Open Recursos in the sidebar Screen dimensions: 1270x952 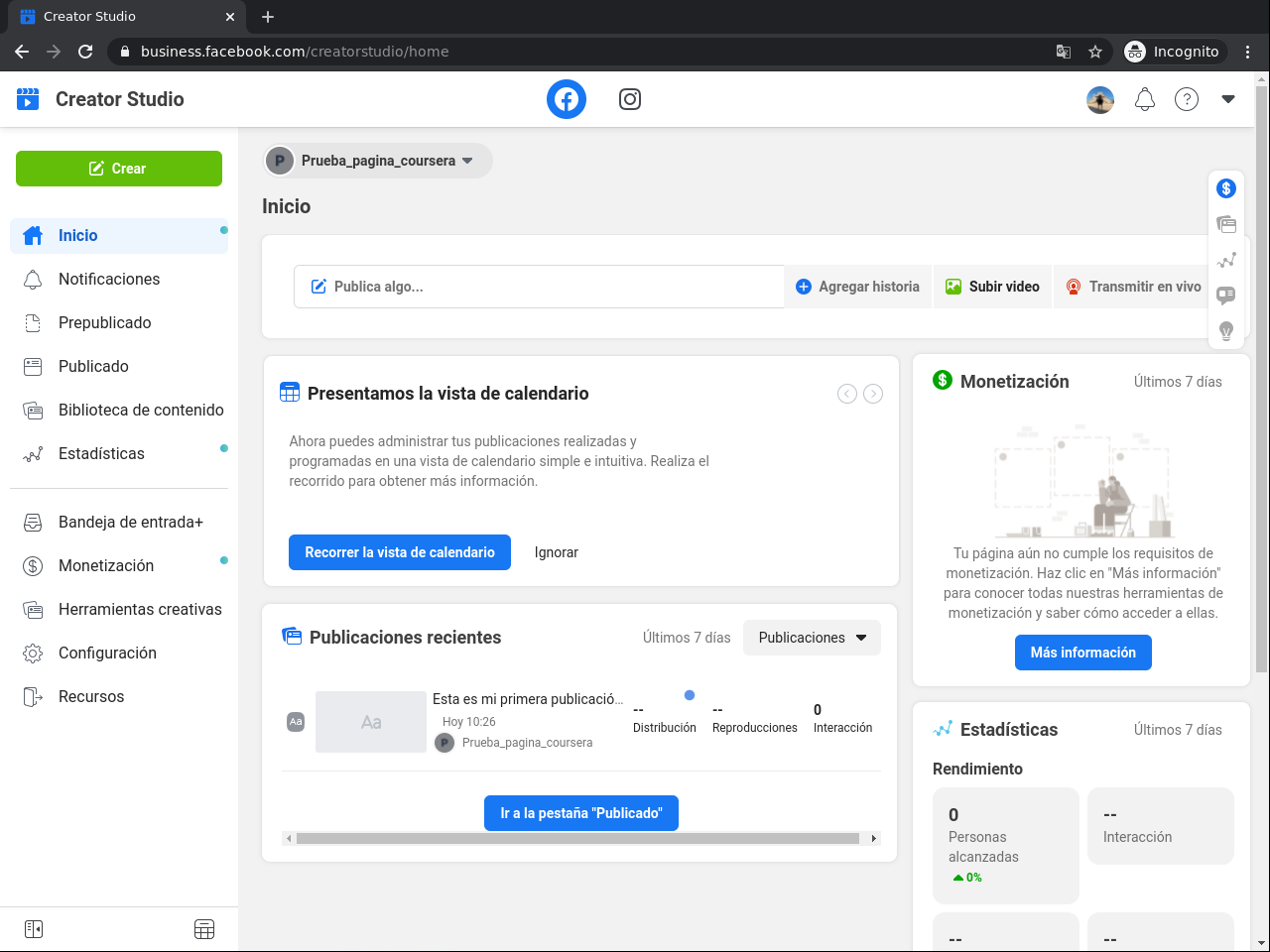coord(119,697)
